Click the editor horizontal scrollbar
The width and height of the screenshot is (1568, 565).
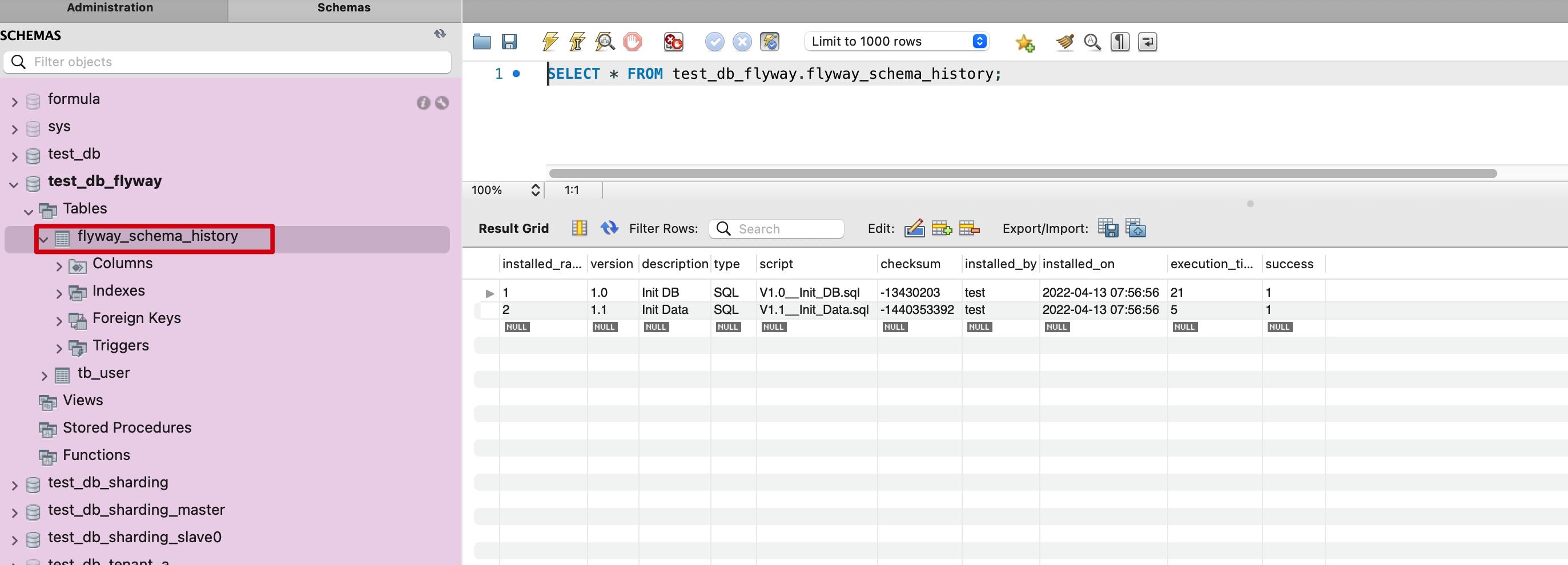click(1023, 174)
